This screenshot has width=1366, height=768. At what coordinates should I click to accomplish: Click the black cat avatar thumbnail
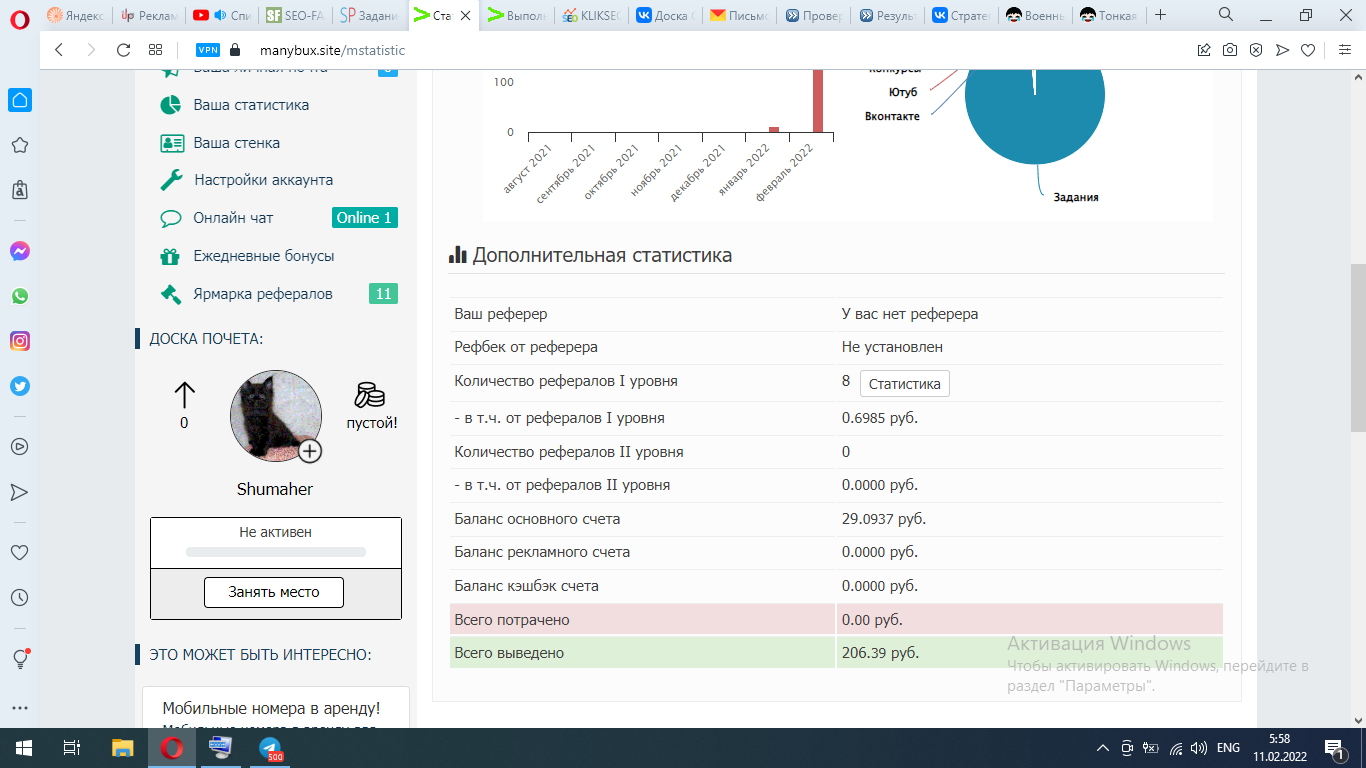coord(275,416)
